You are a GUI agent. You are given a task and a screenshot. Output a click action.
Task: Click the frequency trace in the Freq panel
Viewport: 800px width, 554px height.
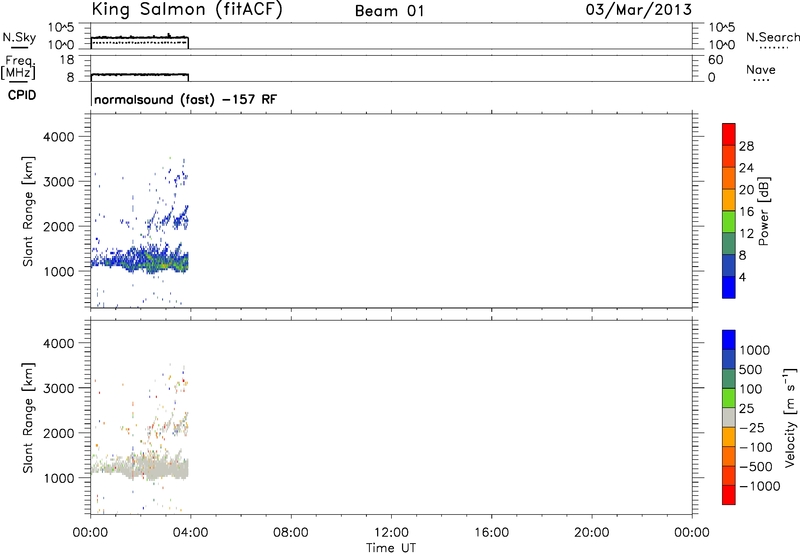pos(139,75)
